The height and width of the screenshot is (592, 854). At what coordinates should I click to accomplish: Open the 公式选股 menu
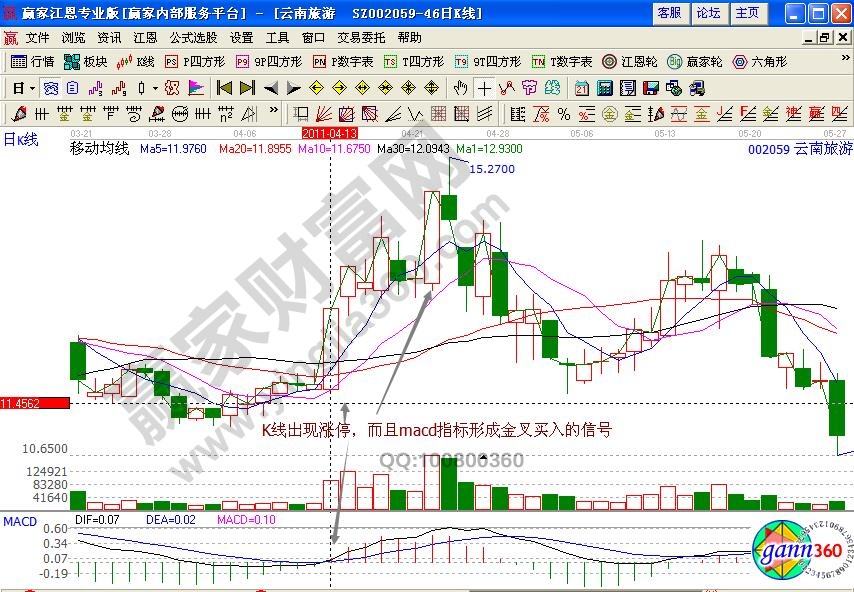point(193,37)
